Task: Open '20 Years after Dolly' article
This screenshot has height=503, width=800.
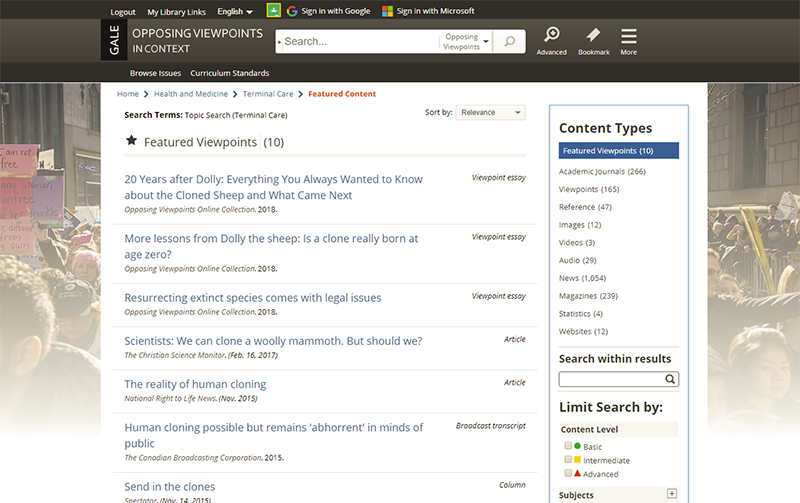Action: click(x=273, y=187)
